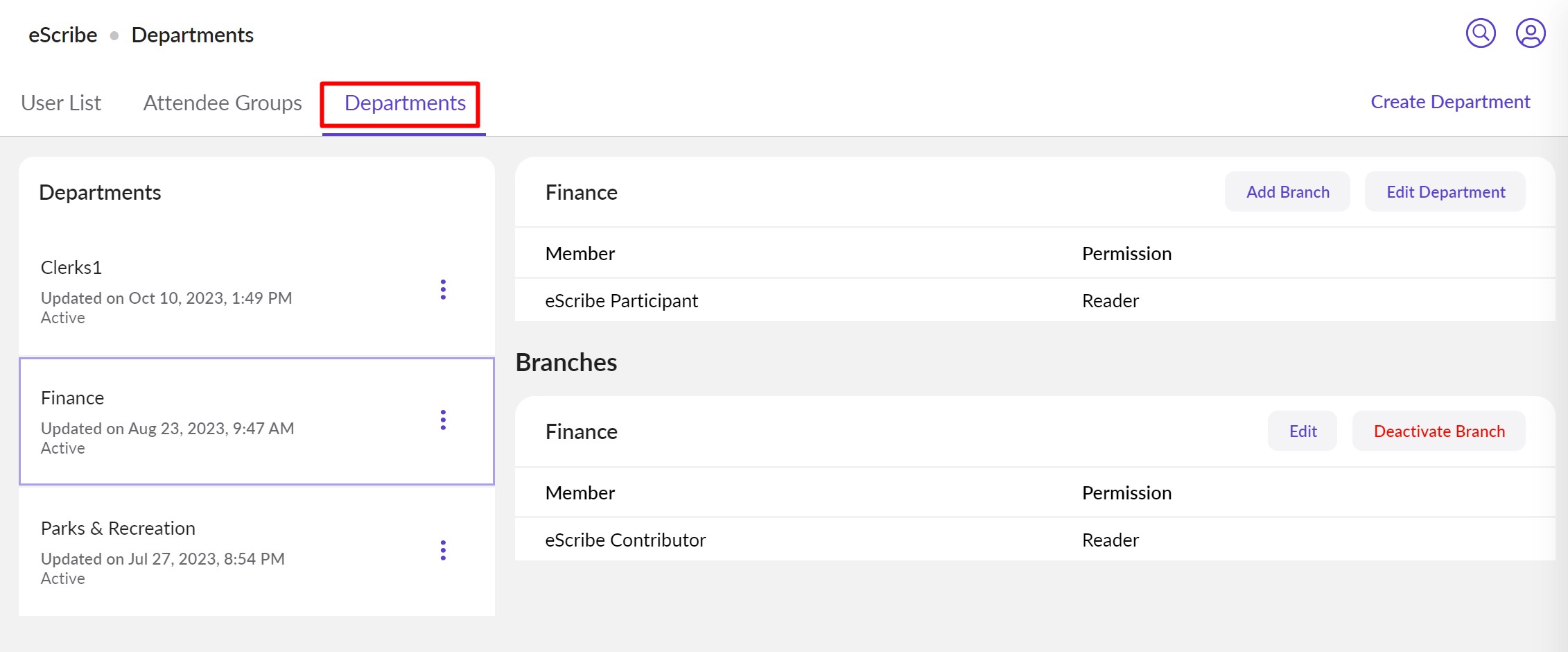Click the search magnifier icon

point(1481,33)
